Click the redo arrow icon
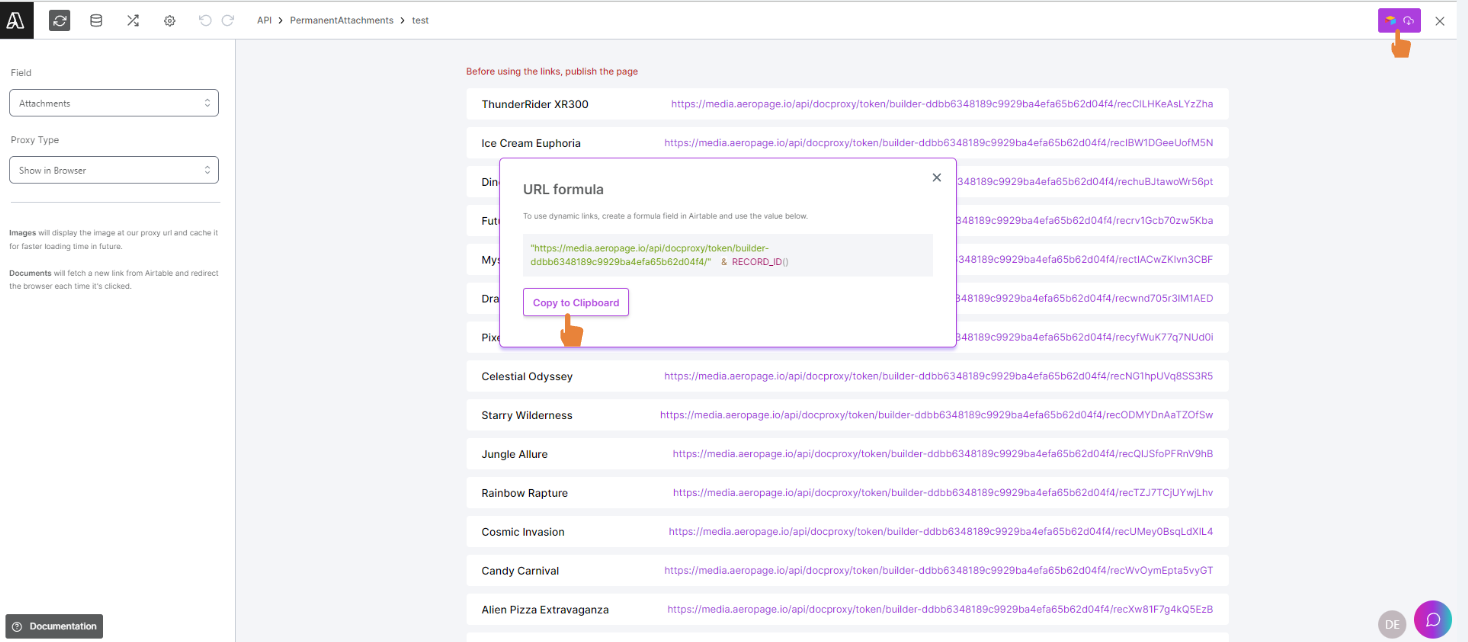The width and height of the screenshot is (1468, 642). (x=228, y=20)
